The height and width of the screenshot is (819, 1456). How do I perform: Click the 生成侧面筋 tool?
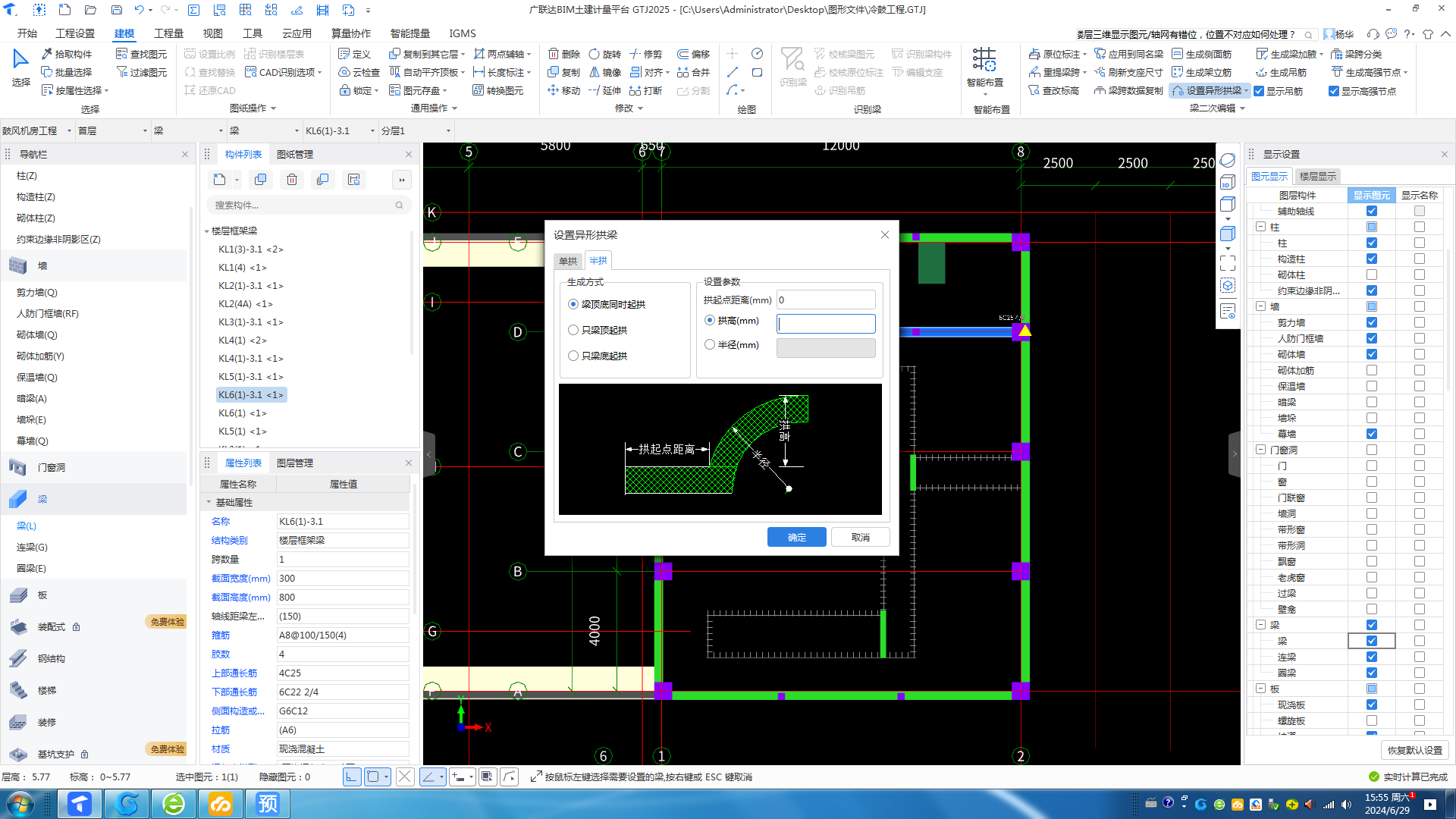(1202, 54)
